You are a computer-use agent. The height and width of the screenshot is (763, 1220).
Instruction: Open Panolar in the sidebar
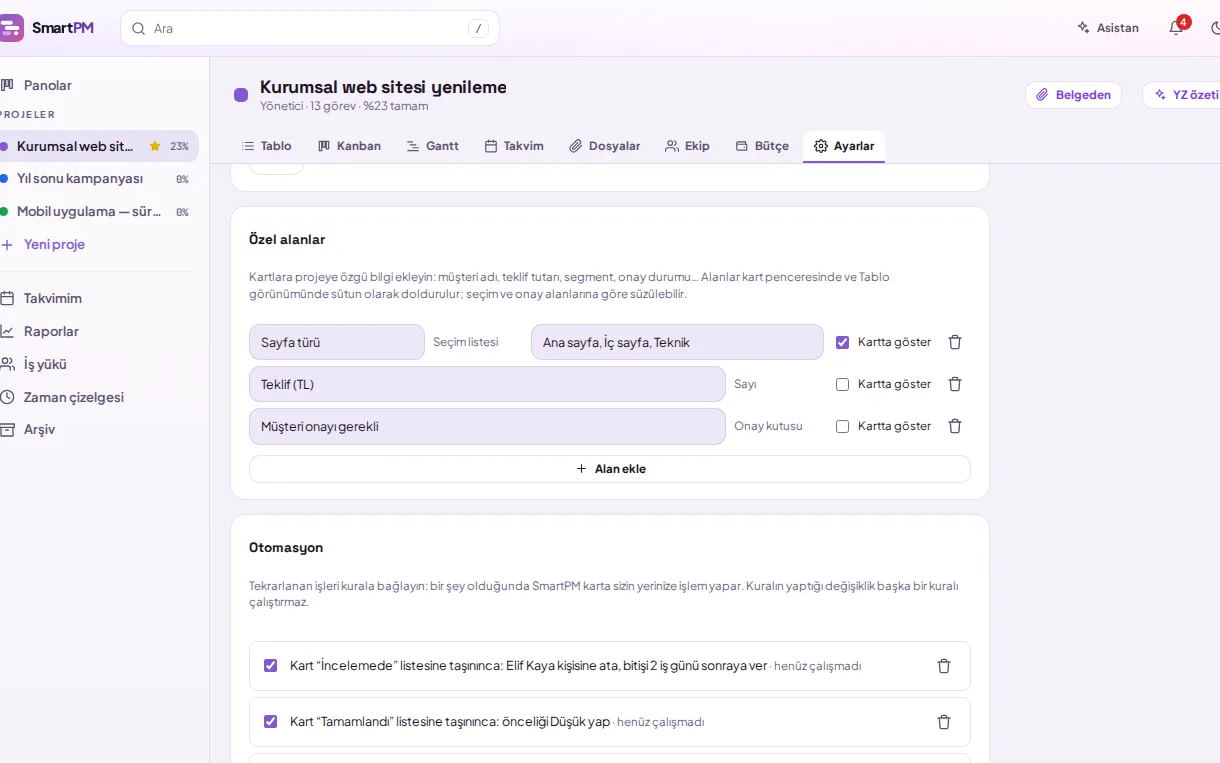point(99,86)
